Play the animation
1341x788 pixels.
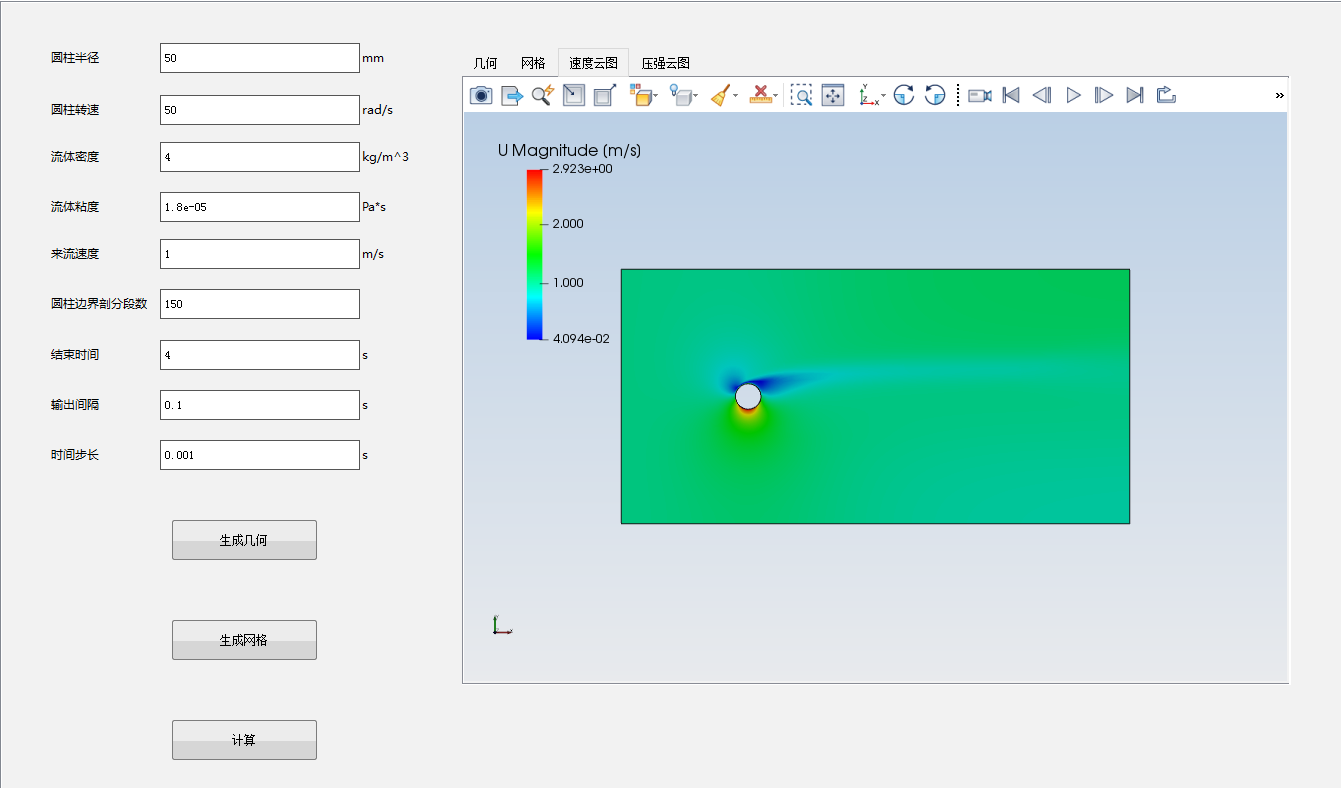point(1073,95)
